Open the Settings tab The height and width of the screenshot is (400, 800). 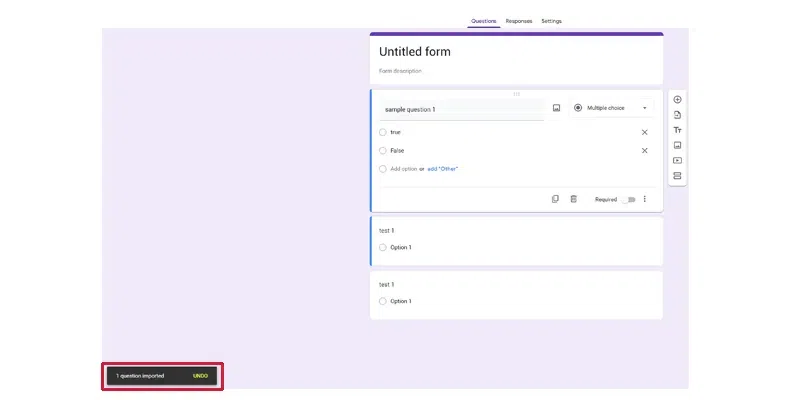click(552, 21)
